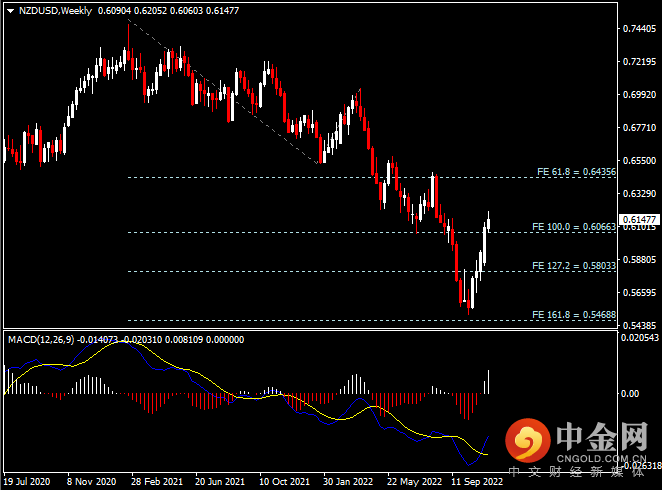Select the NZDUSD,Weekly chart title
Viewport: 662px width, 490px height.
(x=55, y=11)
